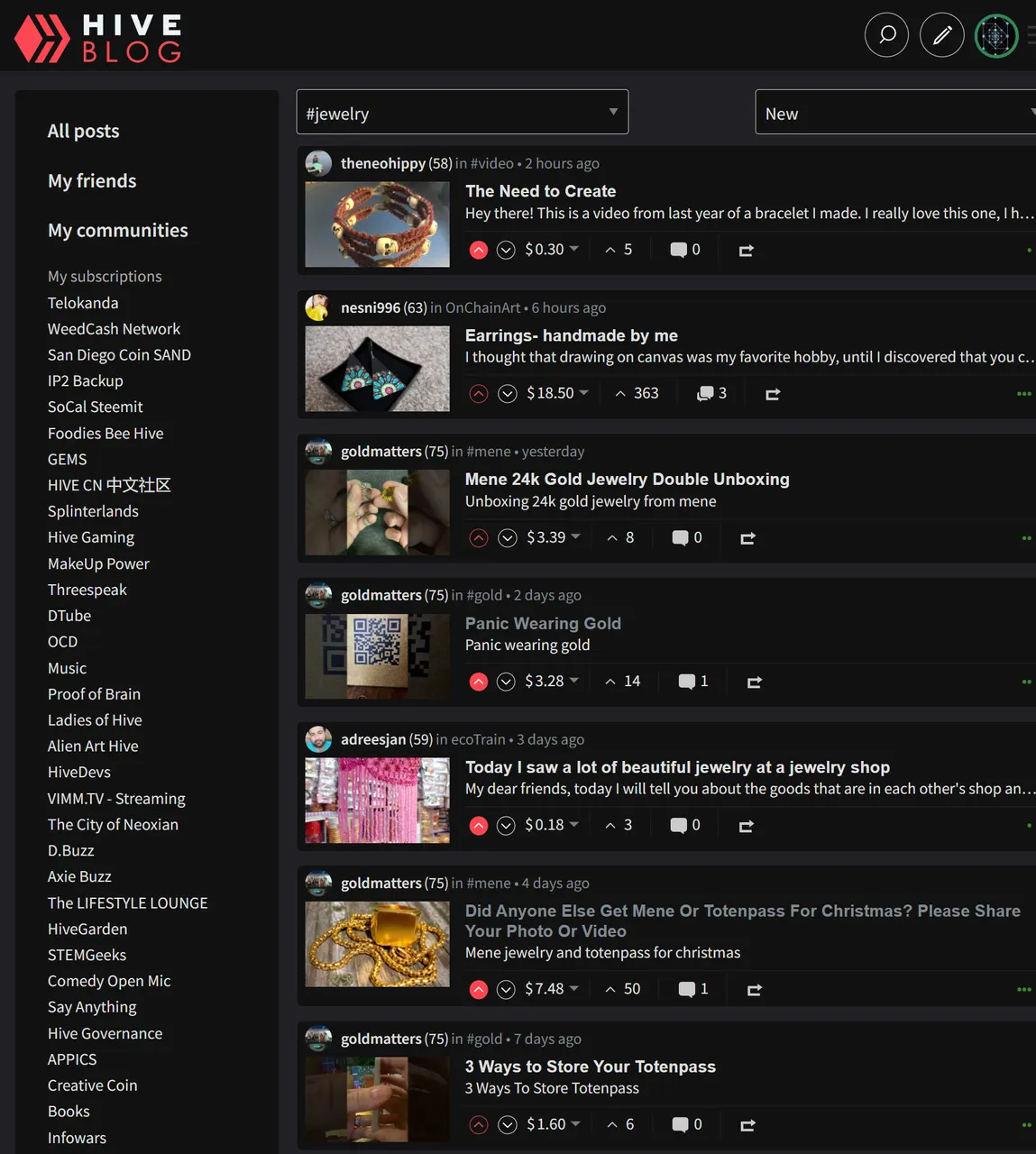The width and height of the screenshot is (1036, 1154).
Task: Open 'The Need to Create' post title
Action: pos(540,191)
